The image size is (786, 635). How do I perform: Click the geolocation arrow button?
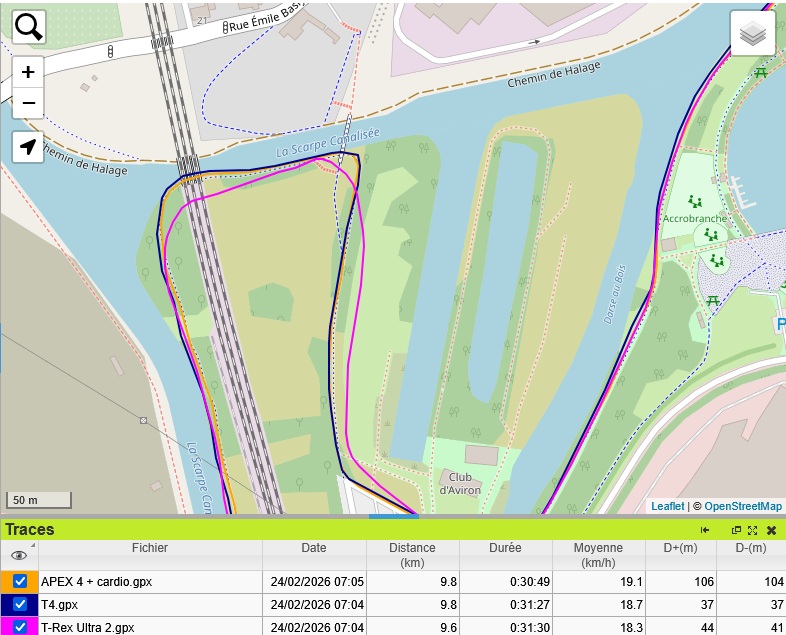point(28,147)
